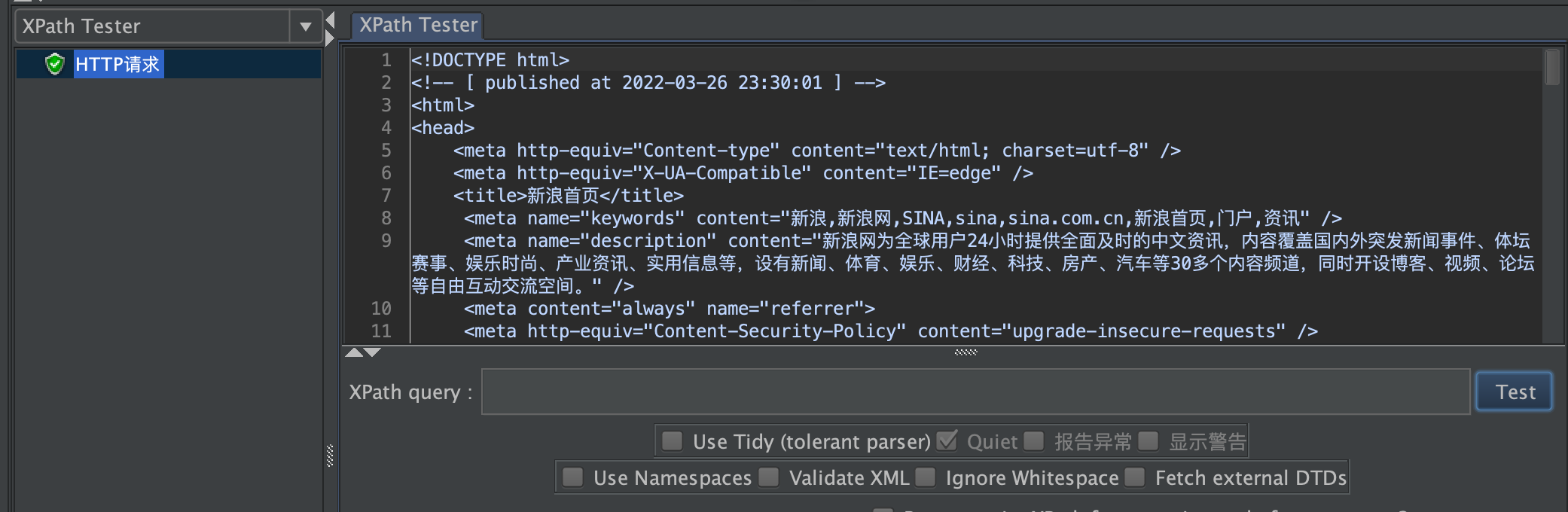Toggle Ignore Whitespace on
The width and height of the screenshot is (1568, 512).
point(925,477)
